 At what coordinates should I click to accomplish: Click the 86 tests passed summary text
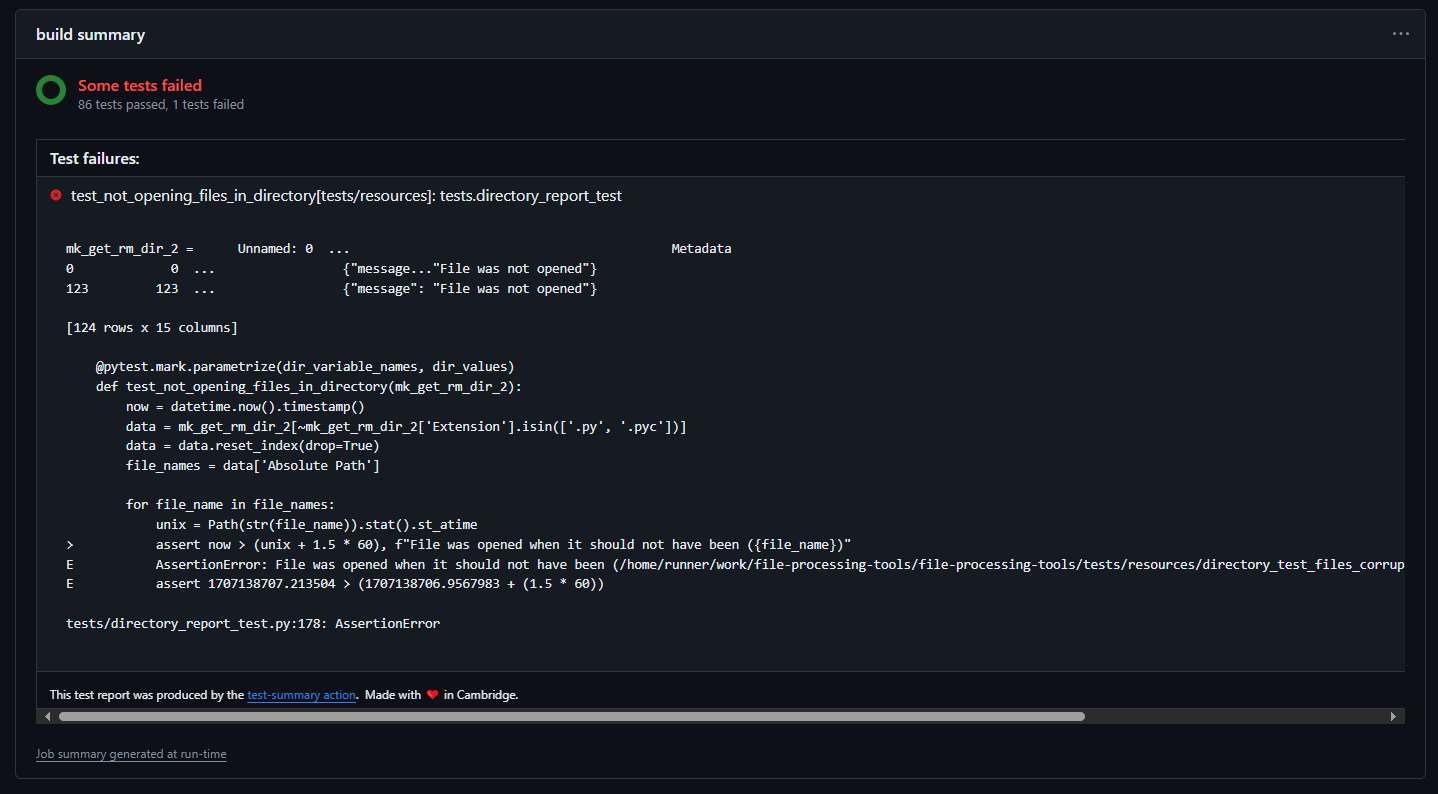[x=161, y=104]
